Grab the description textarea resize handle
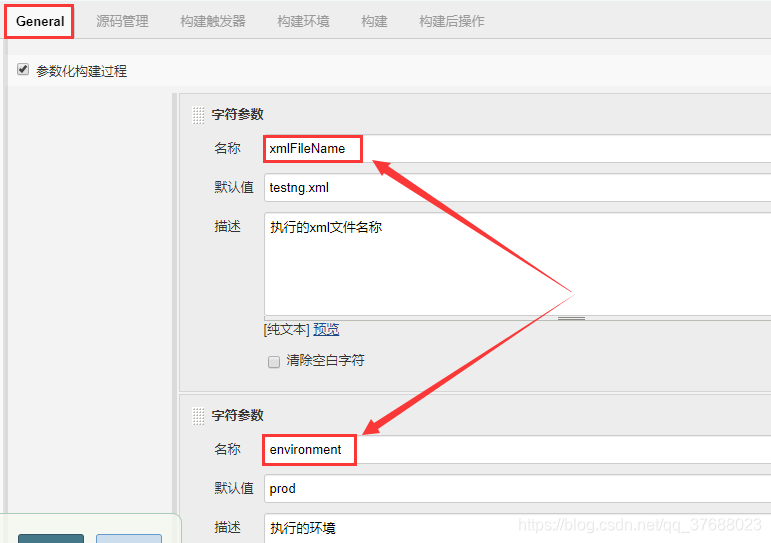771x543 pixels. click(571, 318)
